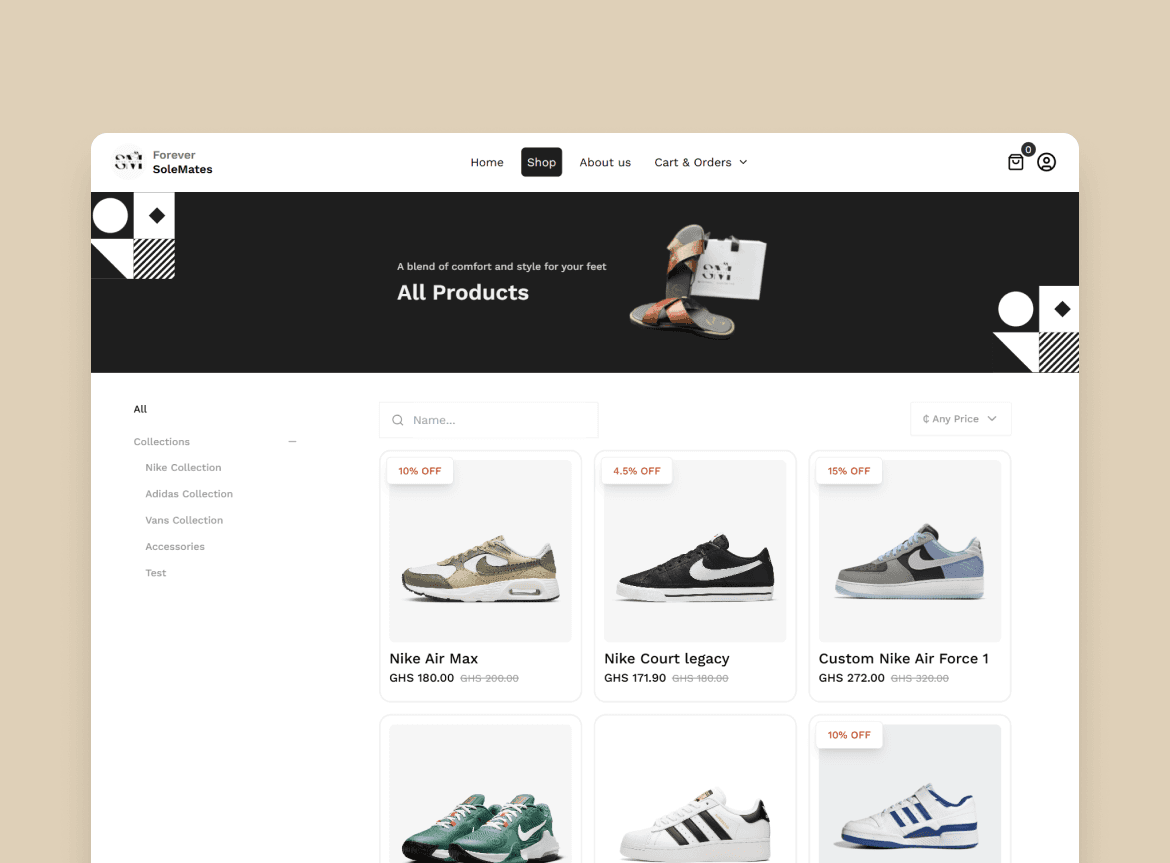Viewport: 1170px width, 863px height.
Task: Open the Nike Air Max product image
Action: click(x=481, y=551)
